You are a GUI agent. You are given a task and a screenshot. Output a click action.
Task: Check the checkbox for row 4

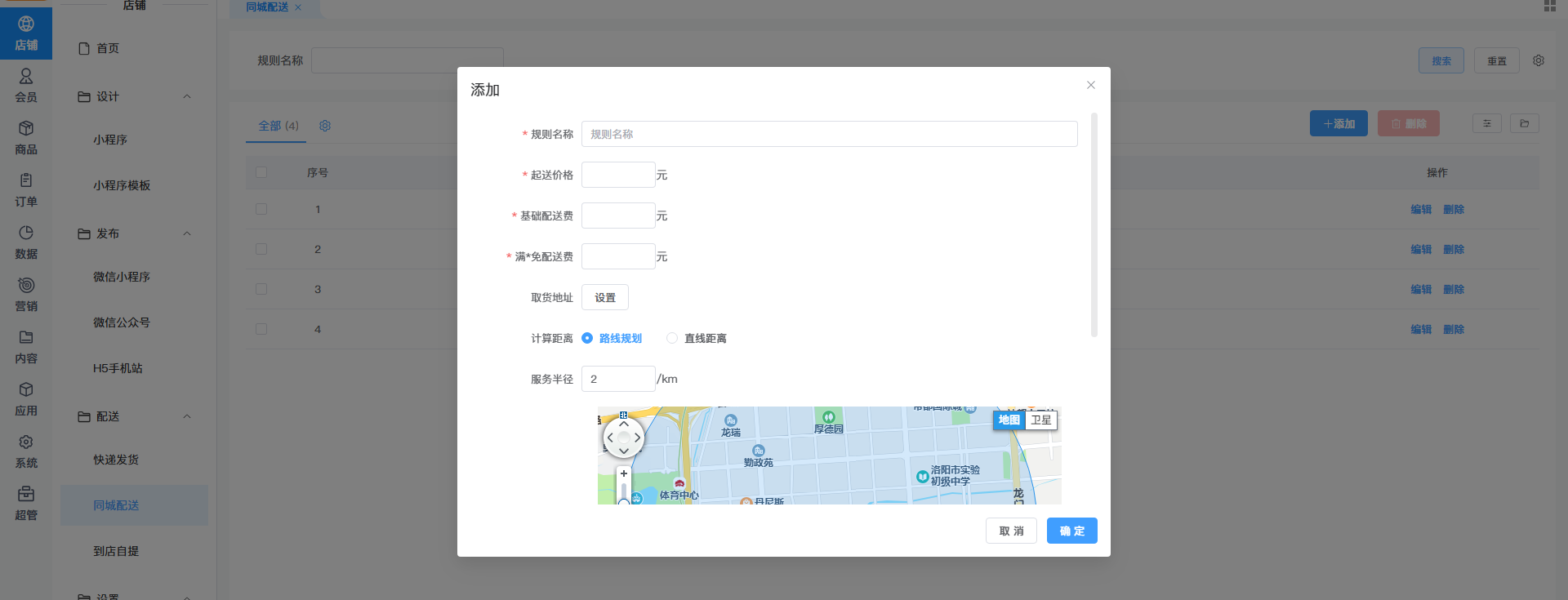click(261, 329)
